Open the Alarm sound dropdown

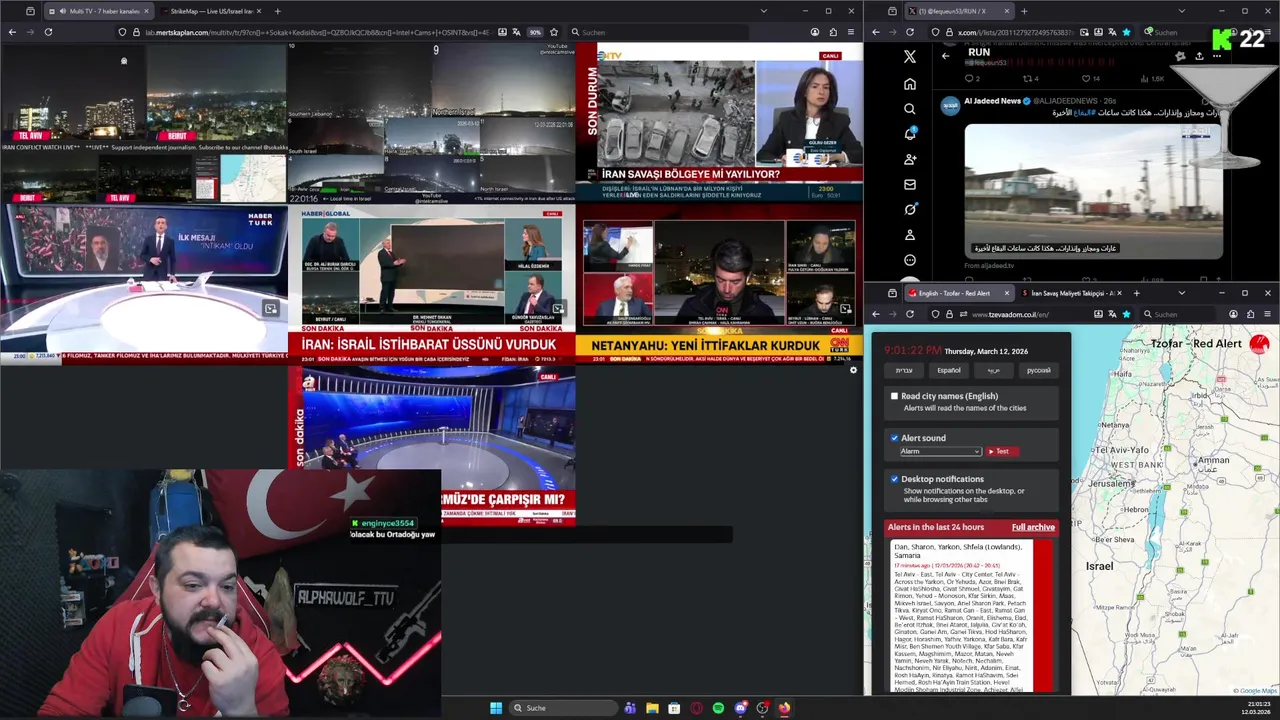940,451
